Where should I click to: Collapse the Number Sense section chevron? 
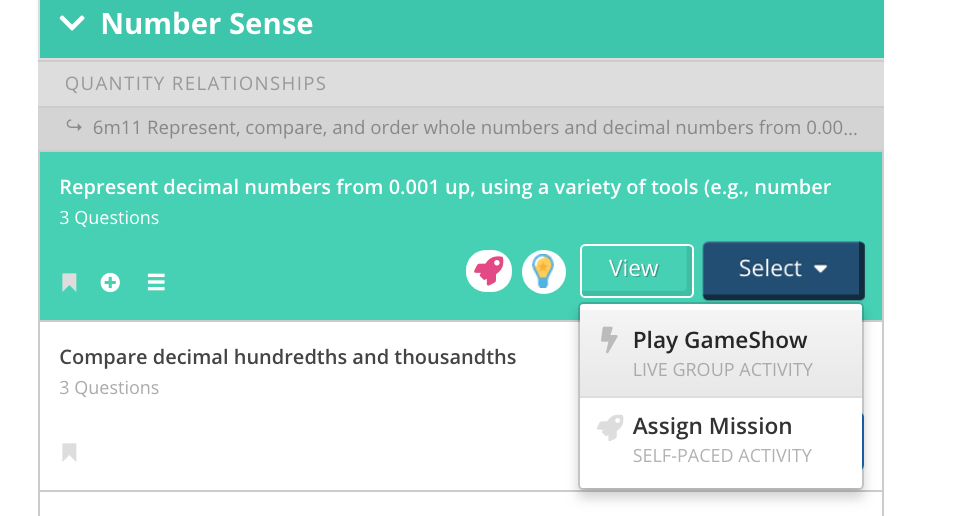[x=72, y=24]
